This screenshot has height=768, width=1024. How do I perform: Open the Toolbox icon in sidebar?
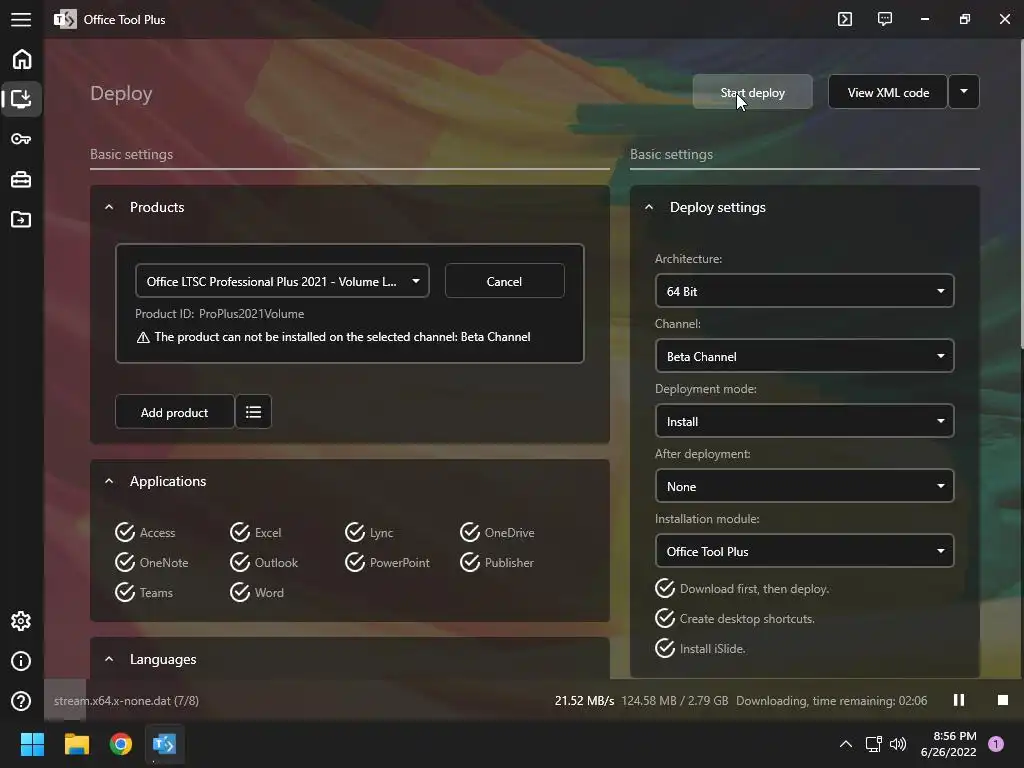21,180
